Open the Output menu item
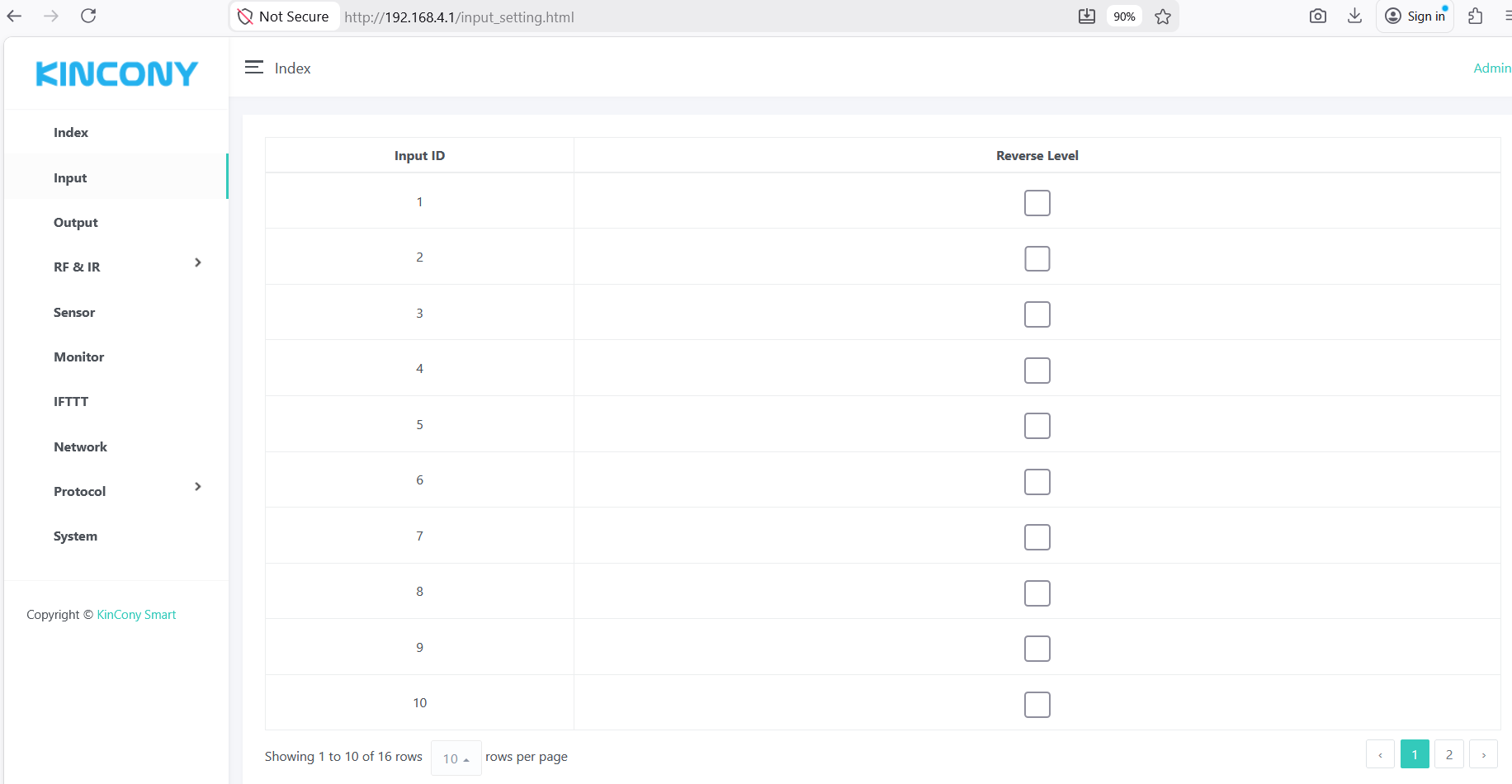The width and height of the screenshot is (1512, 784). [76, 223]
